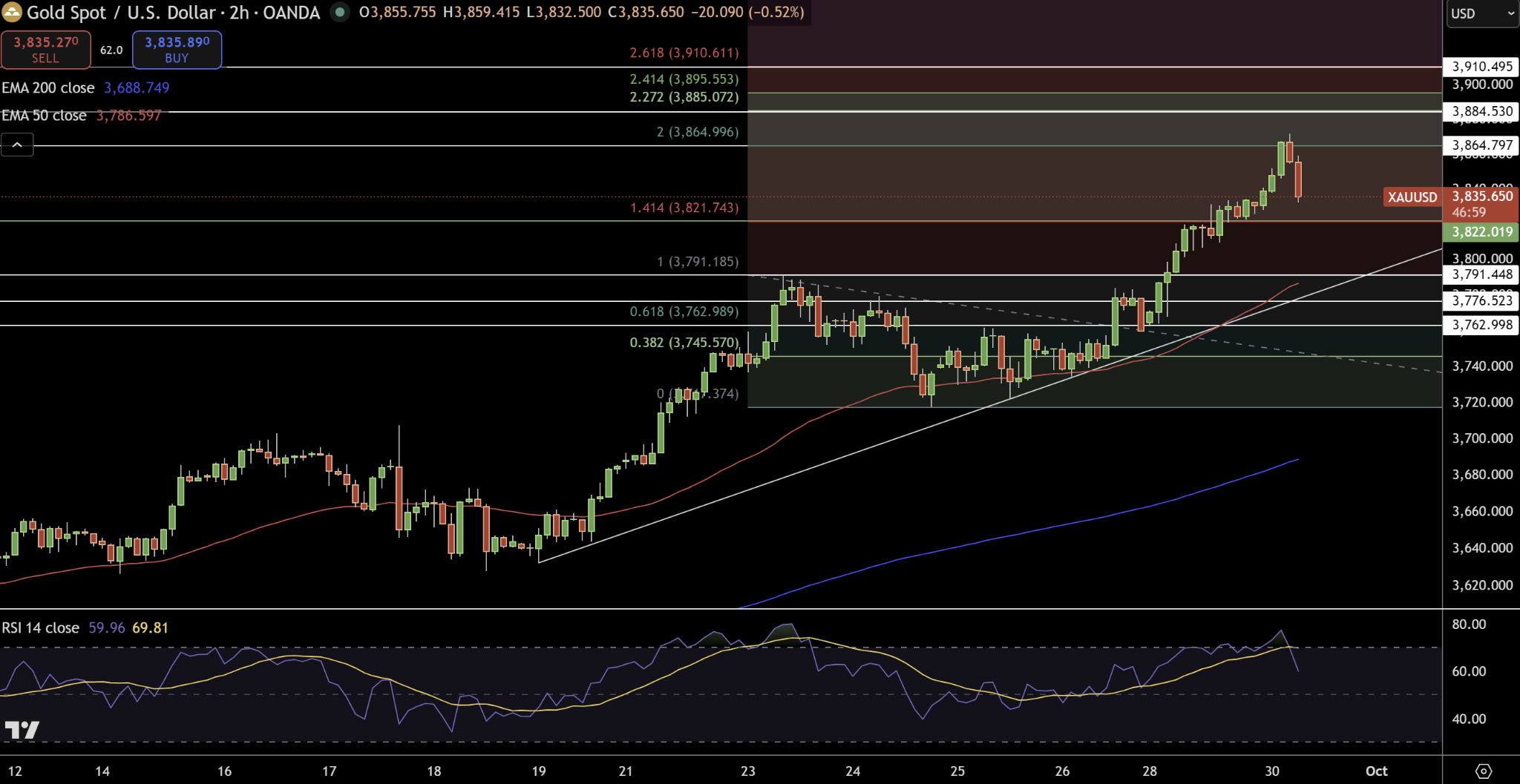Viewport: 1520px width, 784px height.
Task: Collapse the indicator legend with chevron button
Action: [17, 145]
